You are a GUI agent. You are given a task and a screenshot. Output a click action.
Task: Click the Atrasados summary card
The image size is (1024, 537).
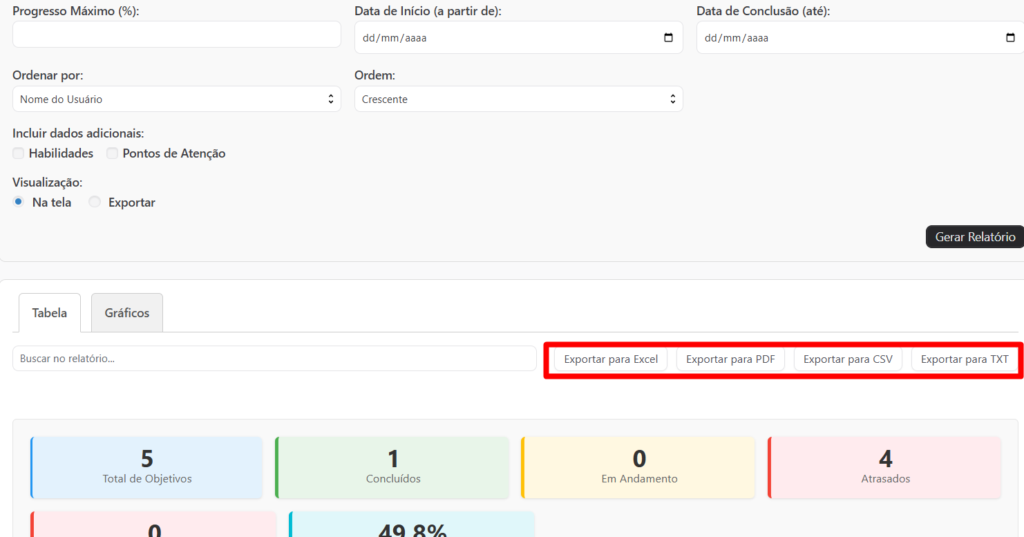pyautogui.click(x=885, y=467)
